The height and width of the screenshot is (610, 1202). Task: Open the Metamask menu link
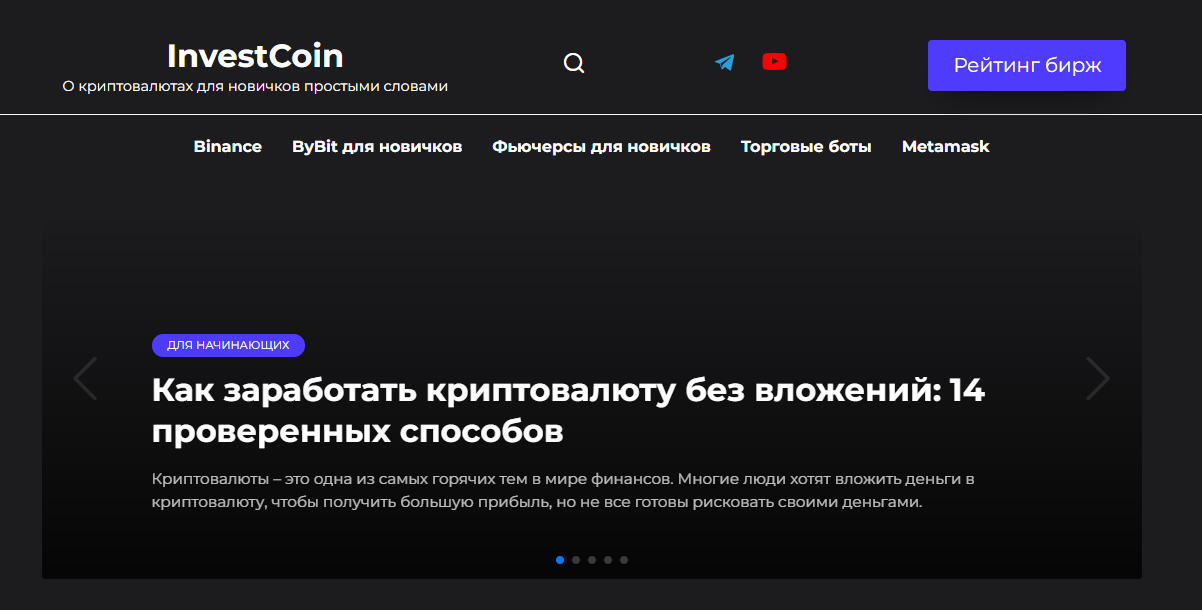(946, 147)
